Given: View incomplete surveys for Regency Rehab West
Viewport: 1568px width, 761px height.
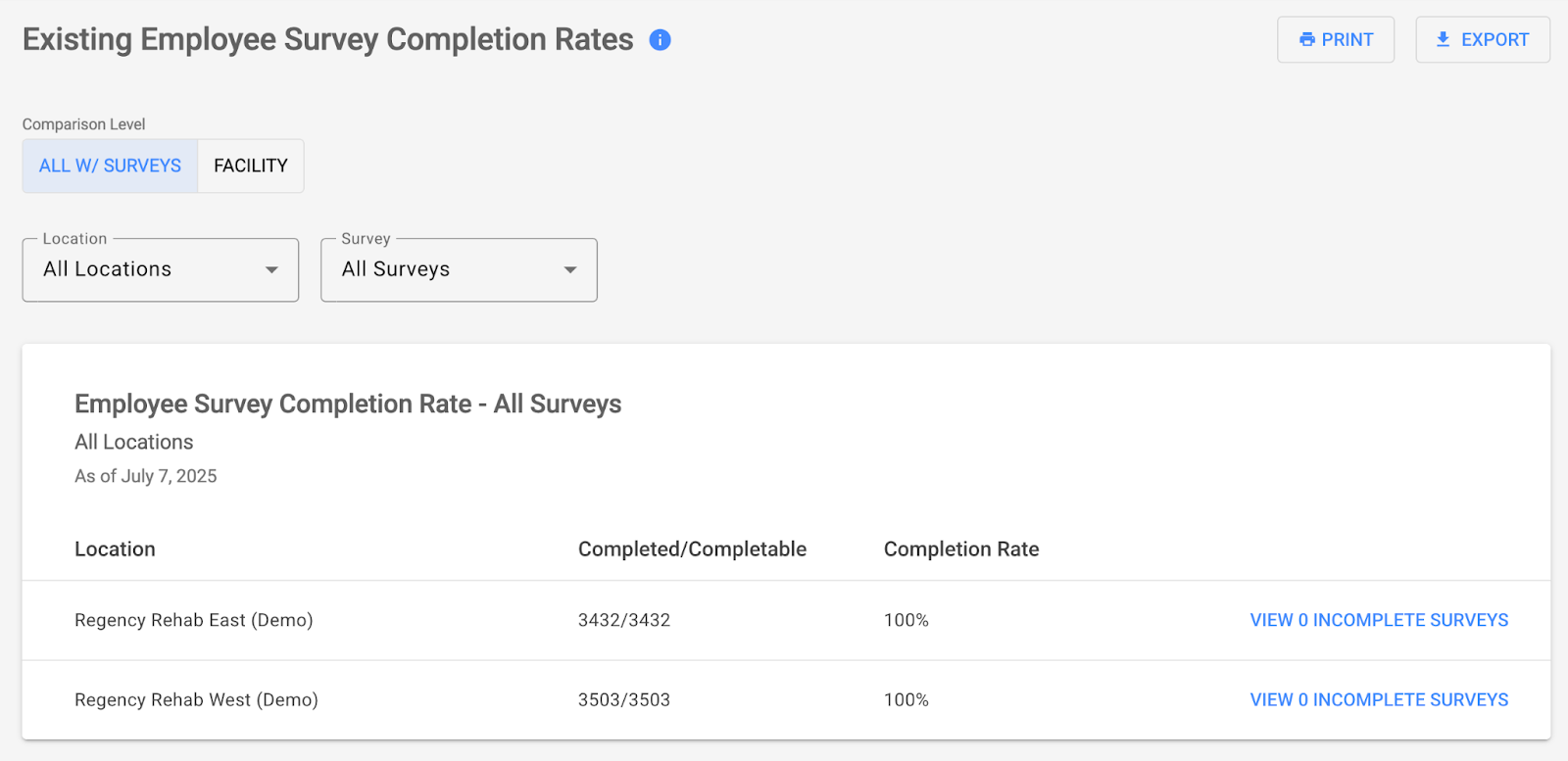Looking at the screenshot, I should click(1379, 700).
